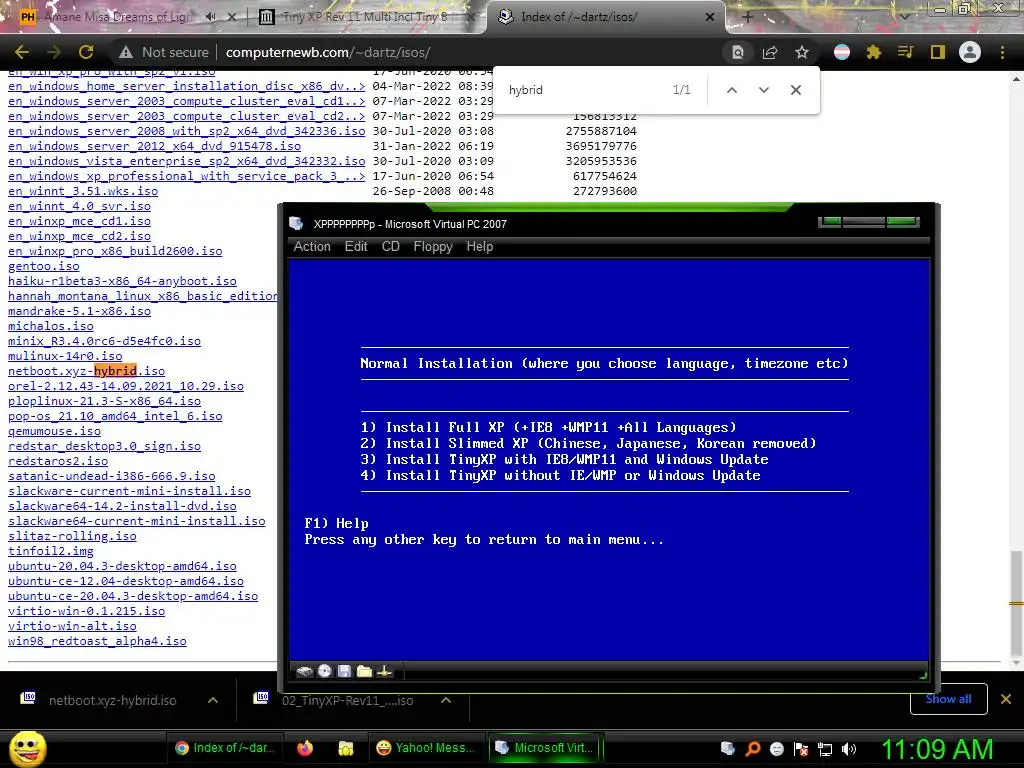Show all downloads
Image resolution: width=1024 pixels, height=768 pixels.
[948, 699]
